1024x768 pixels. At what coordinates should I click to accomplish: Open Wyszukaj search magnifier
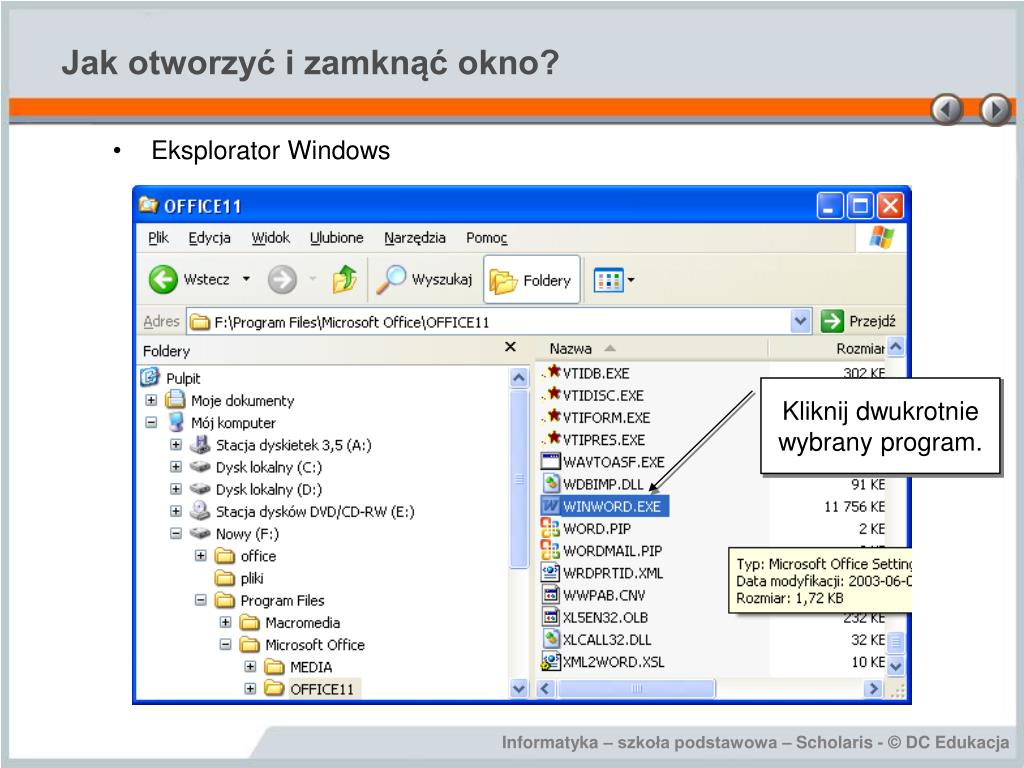(x=391, y=280)
